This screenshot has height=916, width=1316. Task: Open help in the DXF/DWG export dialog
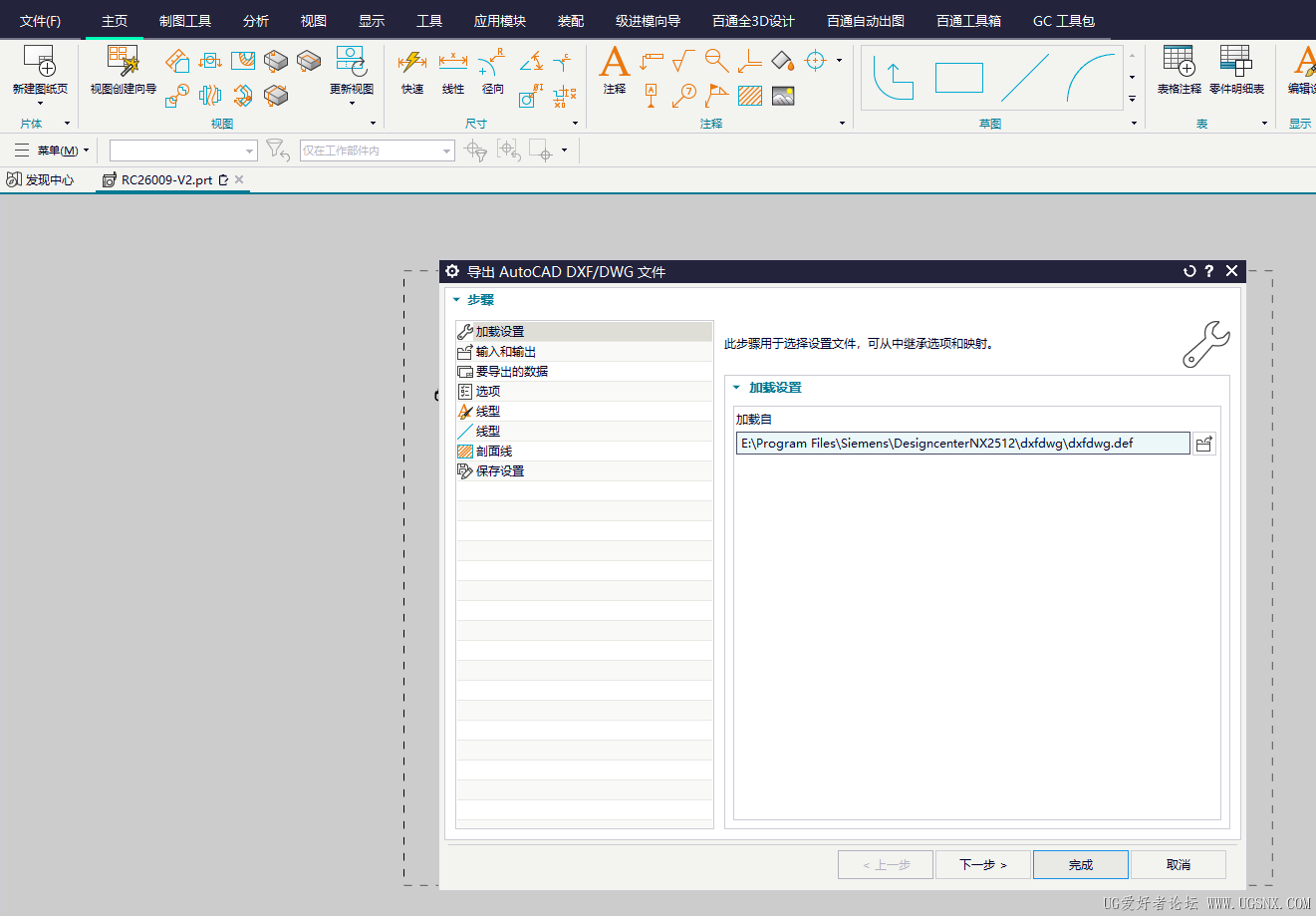[x=1209, y=271]
